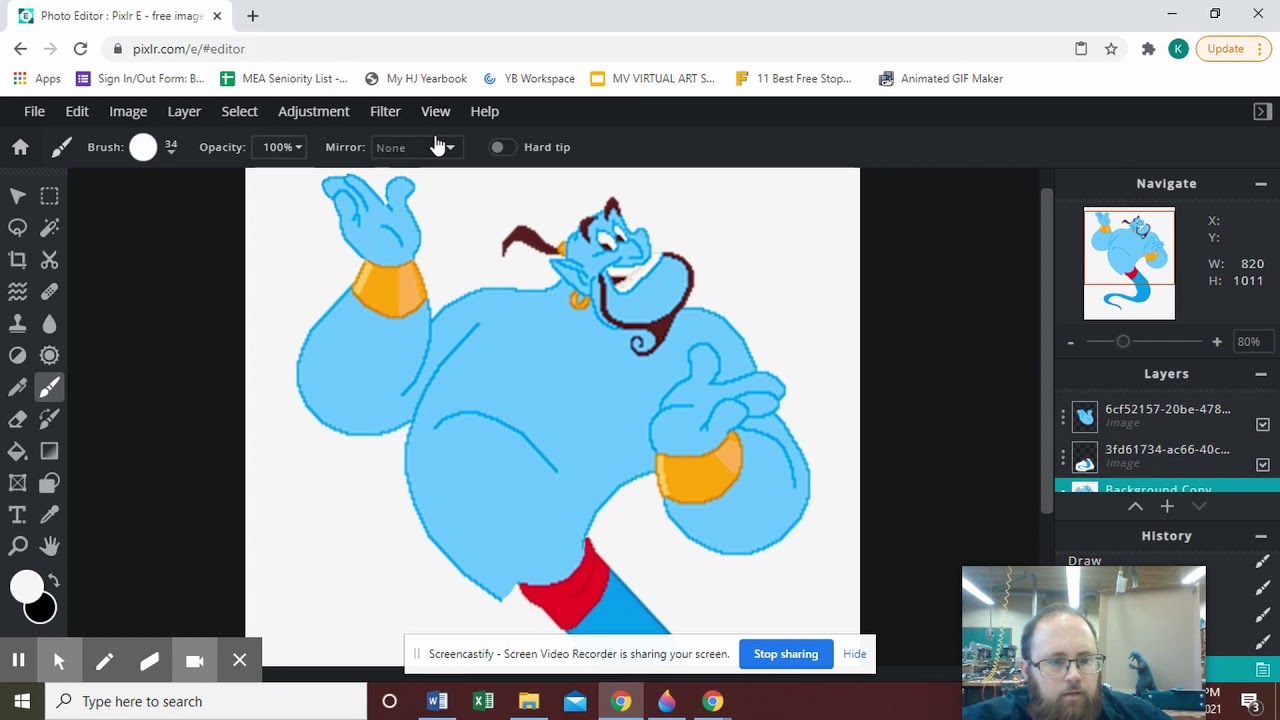Select the Frame tool with crossed box

17,484
